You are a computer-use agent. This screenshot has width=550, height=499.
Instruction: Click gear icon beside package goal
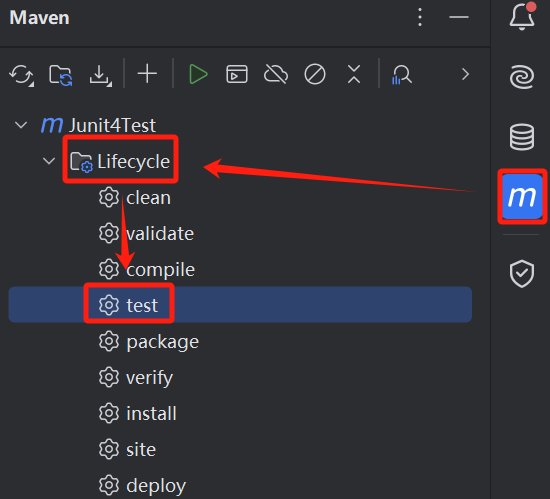109,341
